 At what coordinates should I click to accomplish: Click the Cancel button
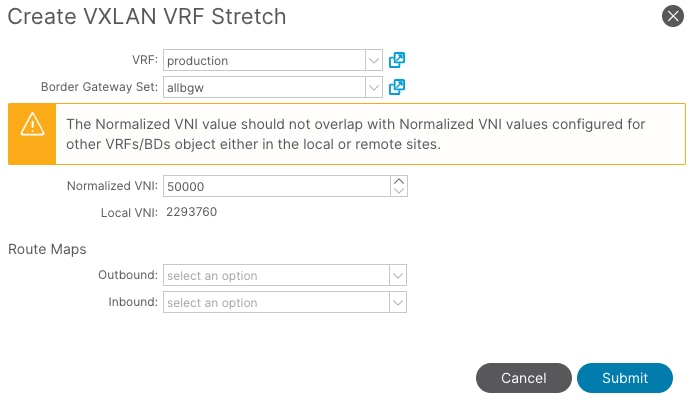[x=524, y=378]
